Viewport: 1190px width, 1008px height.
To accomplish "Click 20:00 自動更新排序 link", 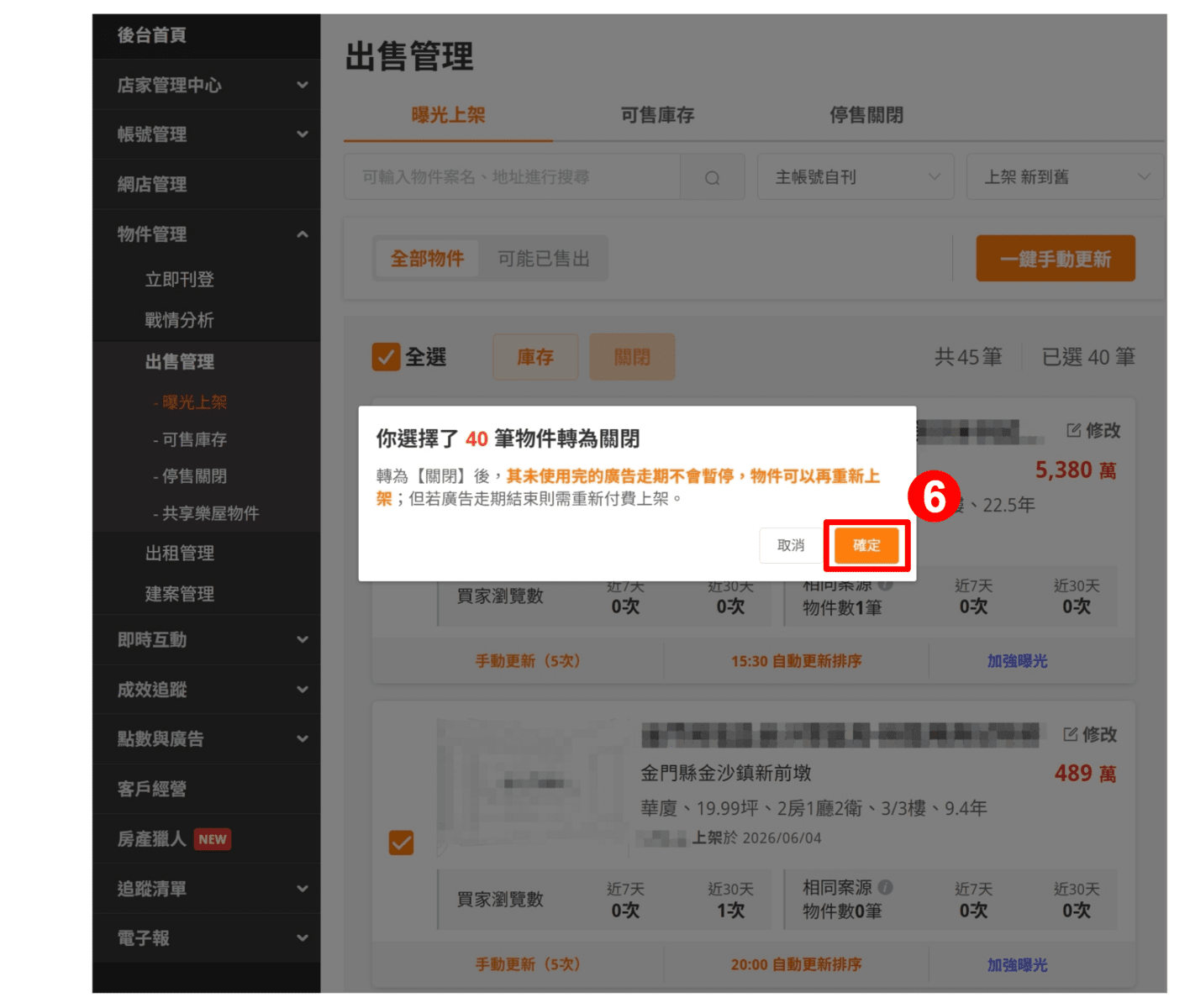I will tap(797, 964).
